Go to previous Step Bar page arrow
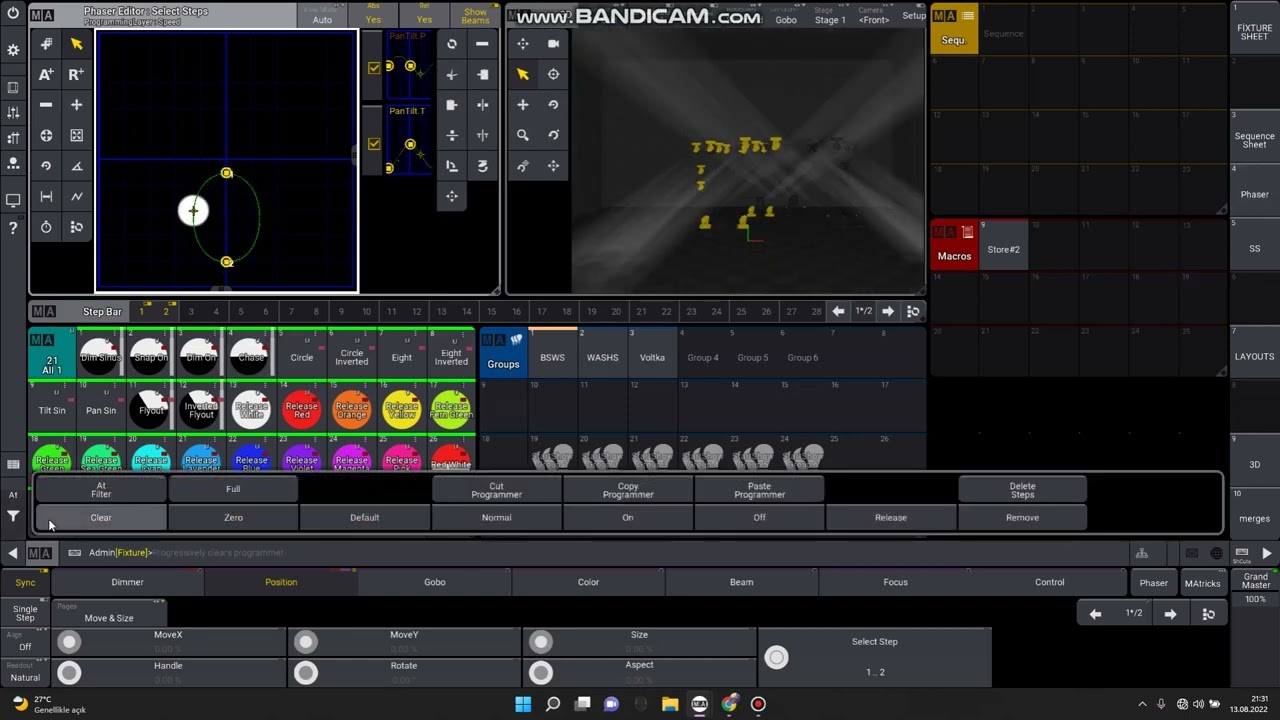The image size is (1280, 720). [838, 311]
